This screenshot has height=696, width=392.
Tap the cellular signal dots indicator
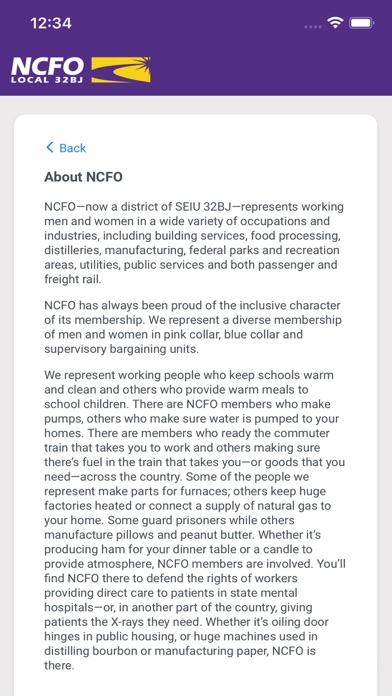coord(313,27)
